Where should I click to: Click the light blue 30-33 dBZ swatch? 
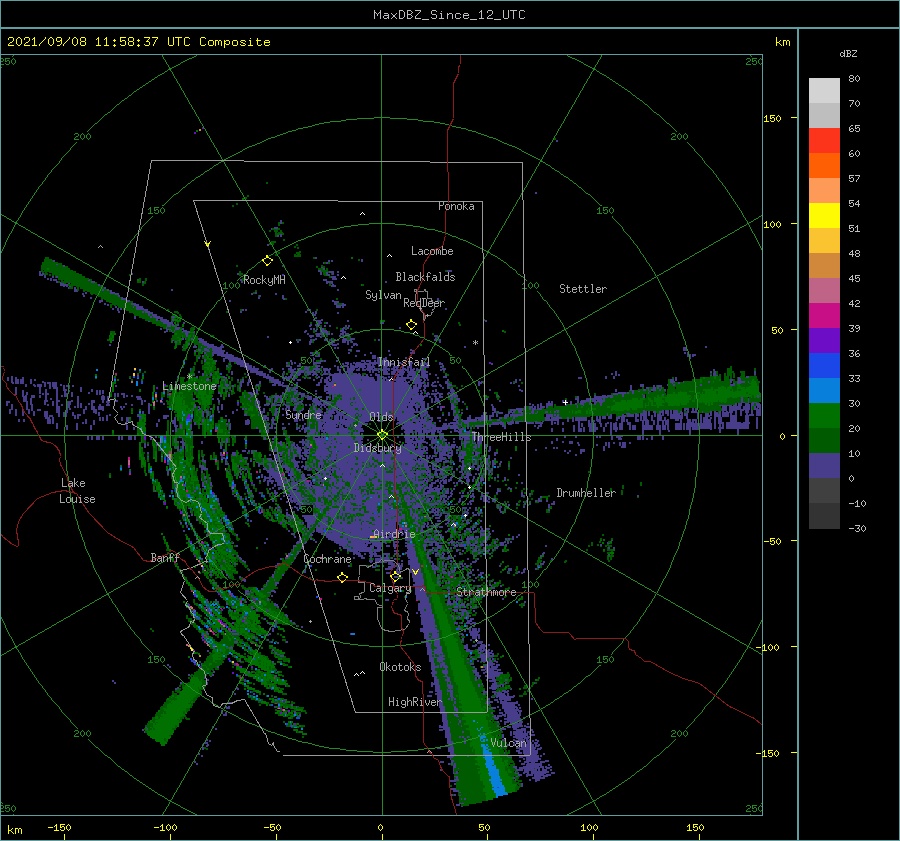pyautogui.click(x=824, y=391)
